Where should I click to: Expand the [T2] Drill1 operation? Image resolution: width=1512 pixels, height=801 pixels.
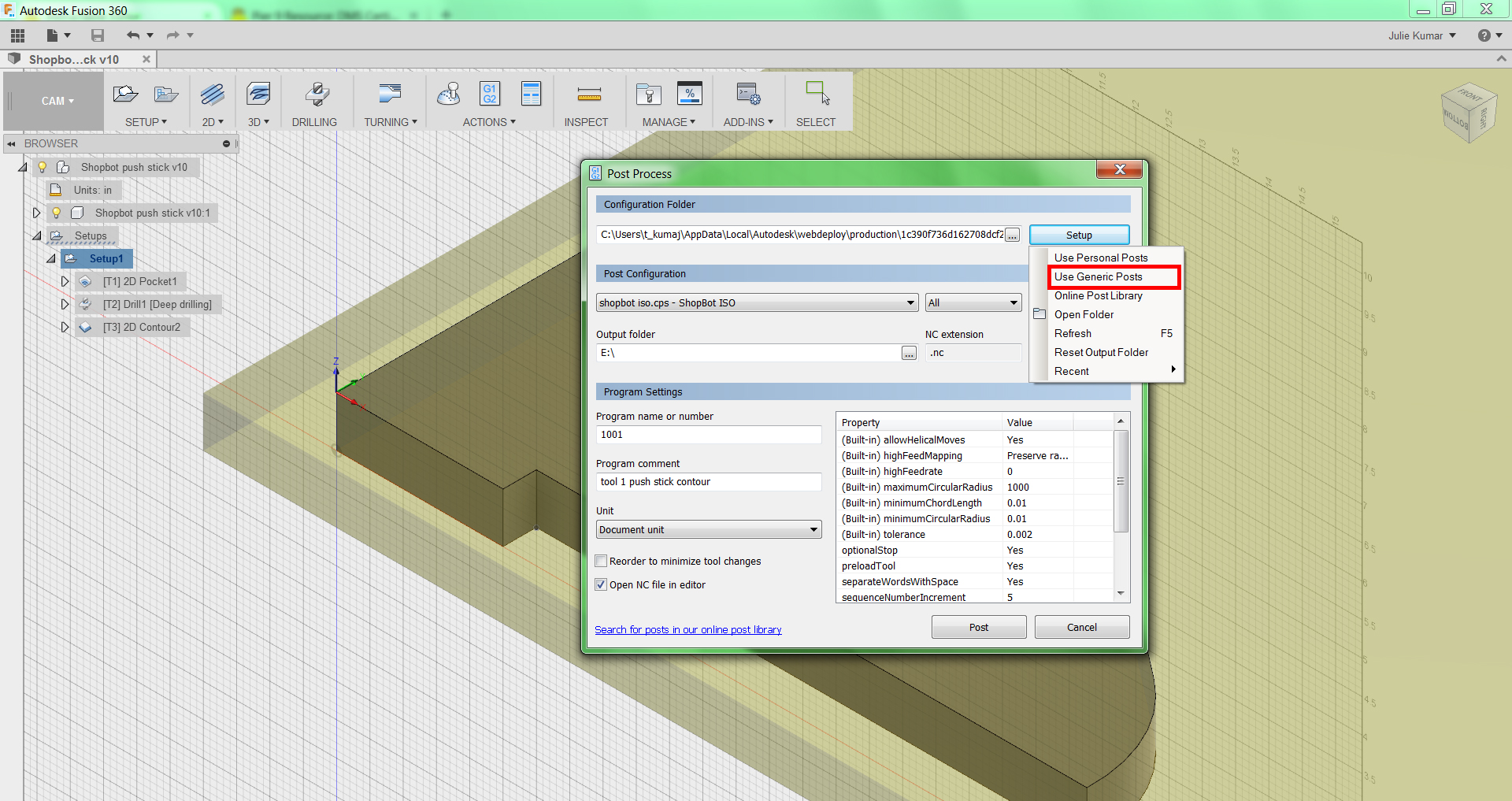[x=65, y=304]
